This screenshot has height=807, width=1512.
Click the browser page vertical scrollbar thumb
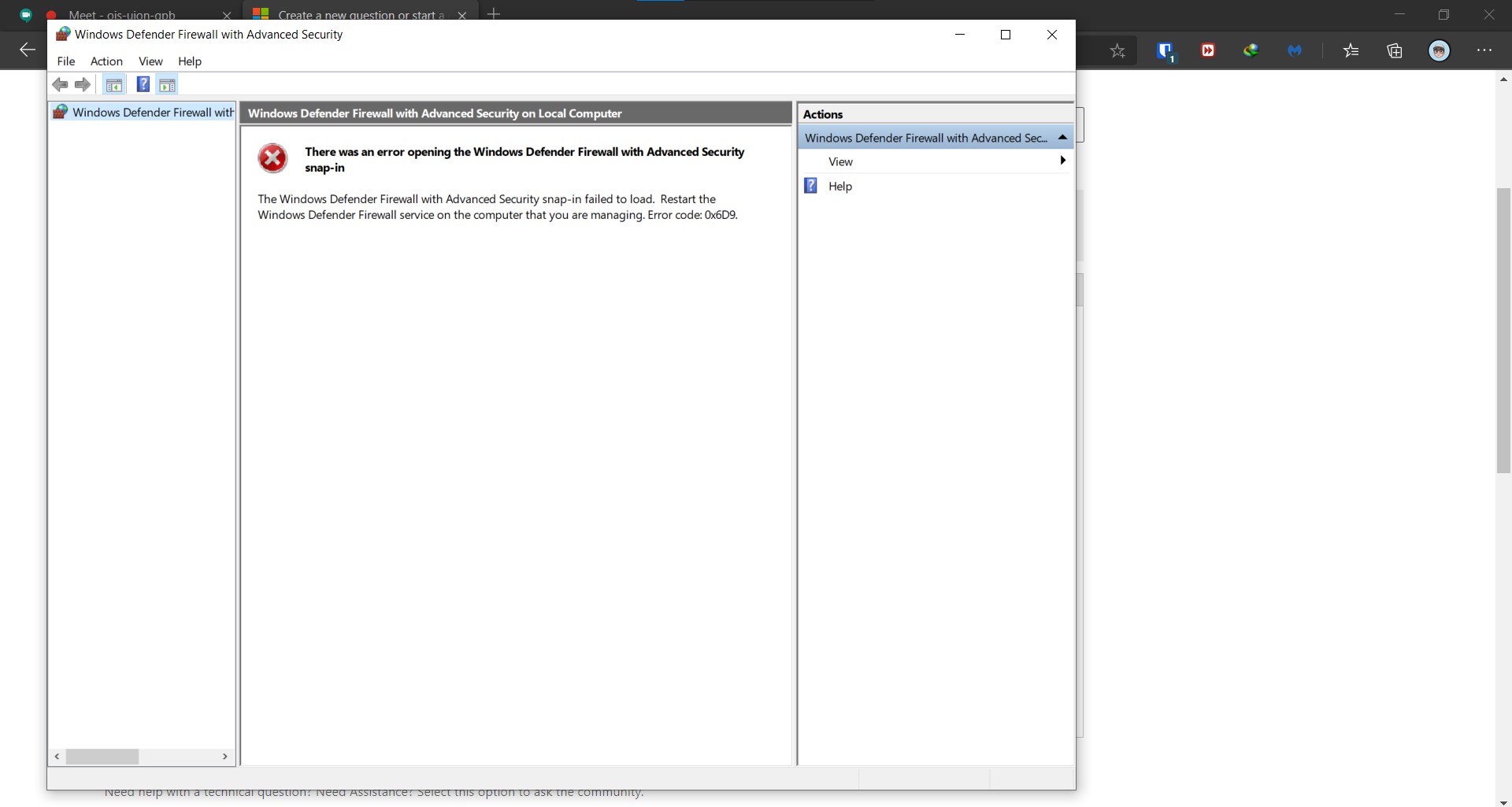[1504, 331]
